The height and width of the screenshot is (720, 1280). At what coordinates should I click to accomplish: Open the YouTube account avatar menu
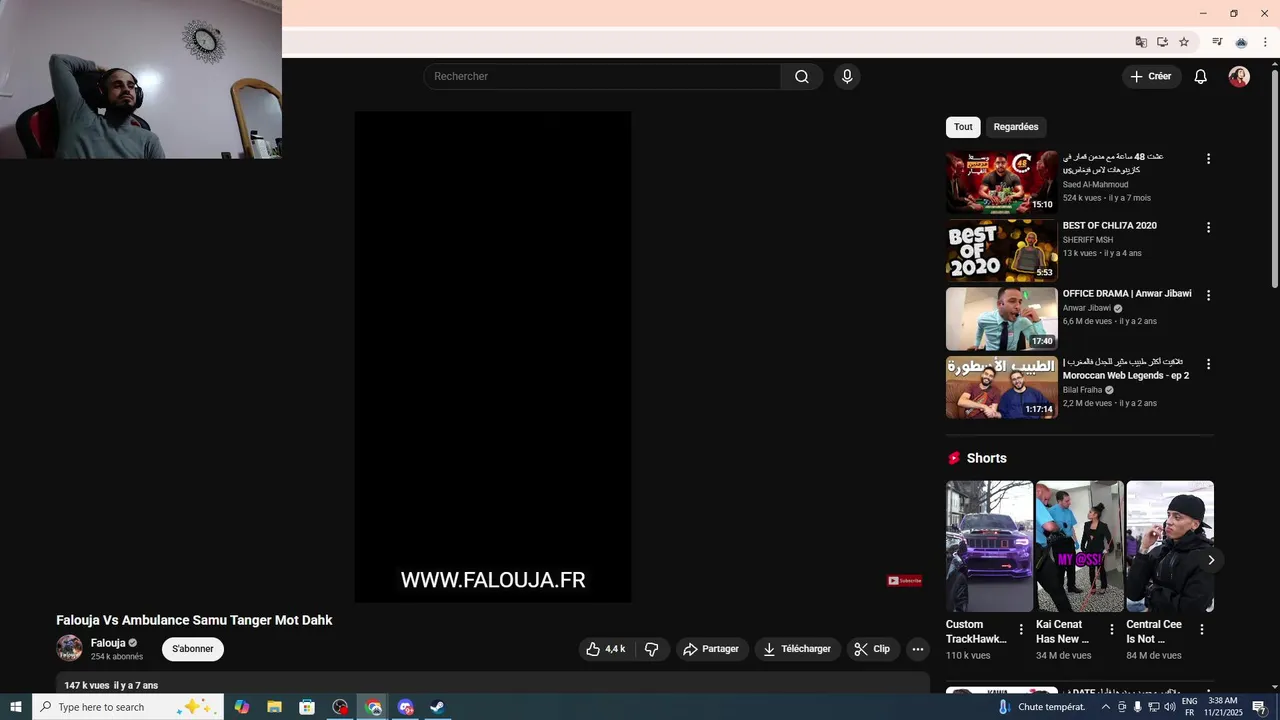pos(1239,77)
